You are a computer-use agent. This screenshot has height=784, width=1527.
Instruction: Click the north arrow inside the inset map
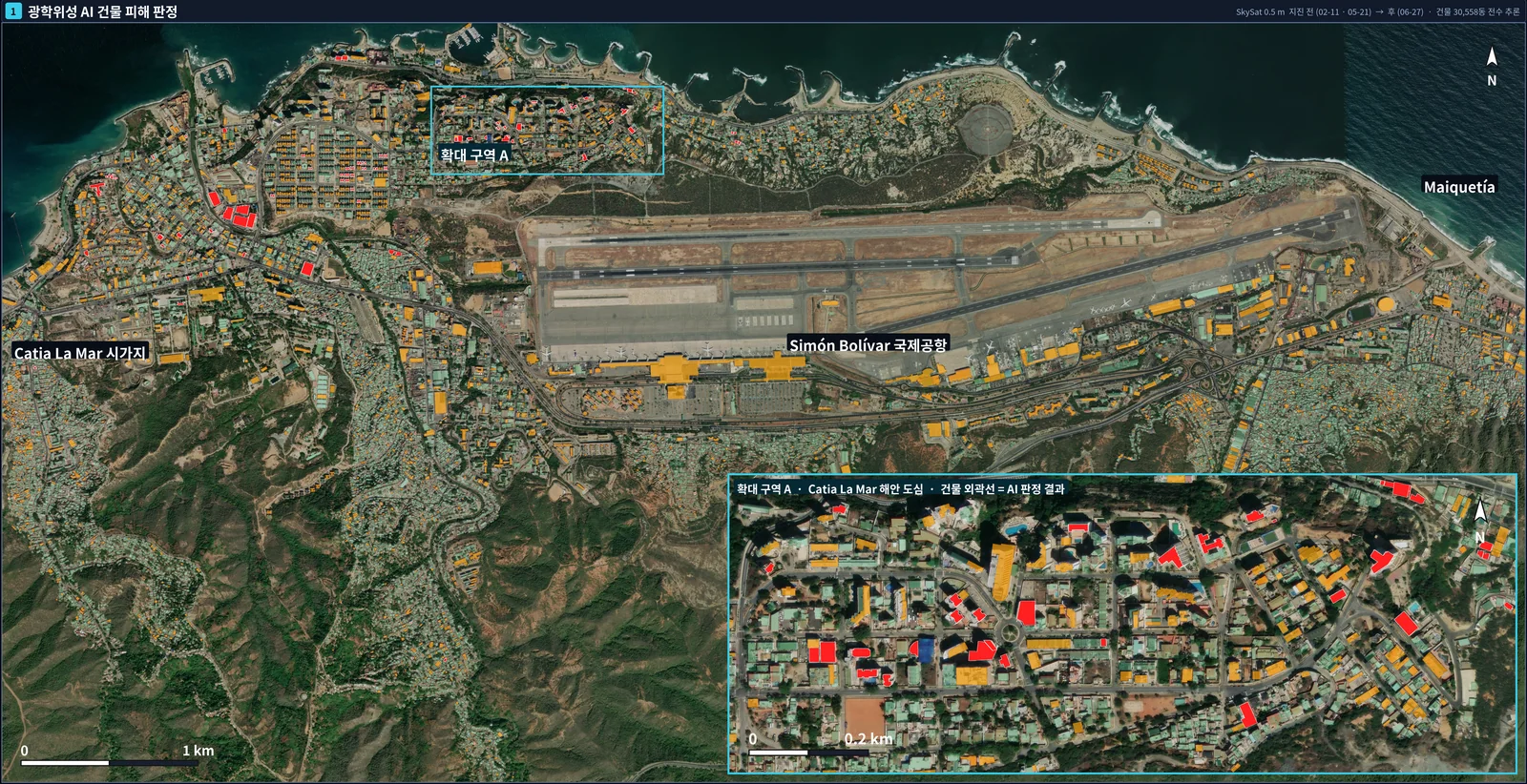tap(1480, 523)
